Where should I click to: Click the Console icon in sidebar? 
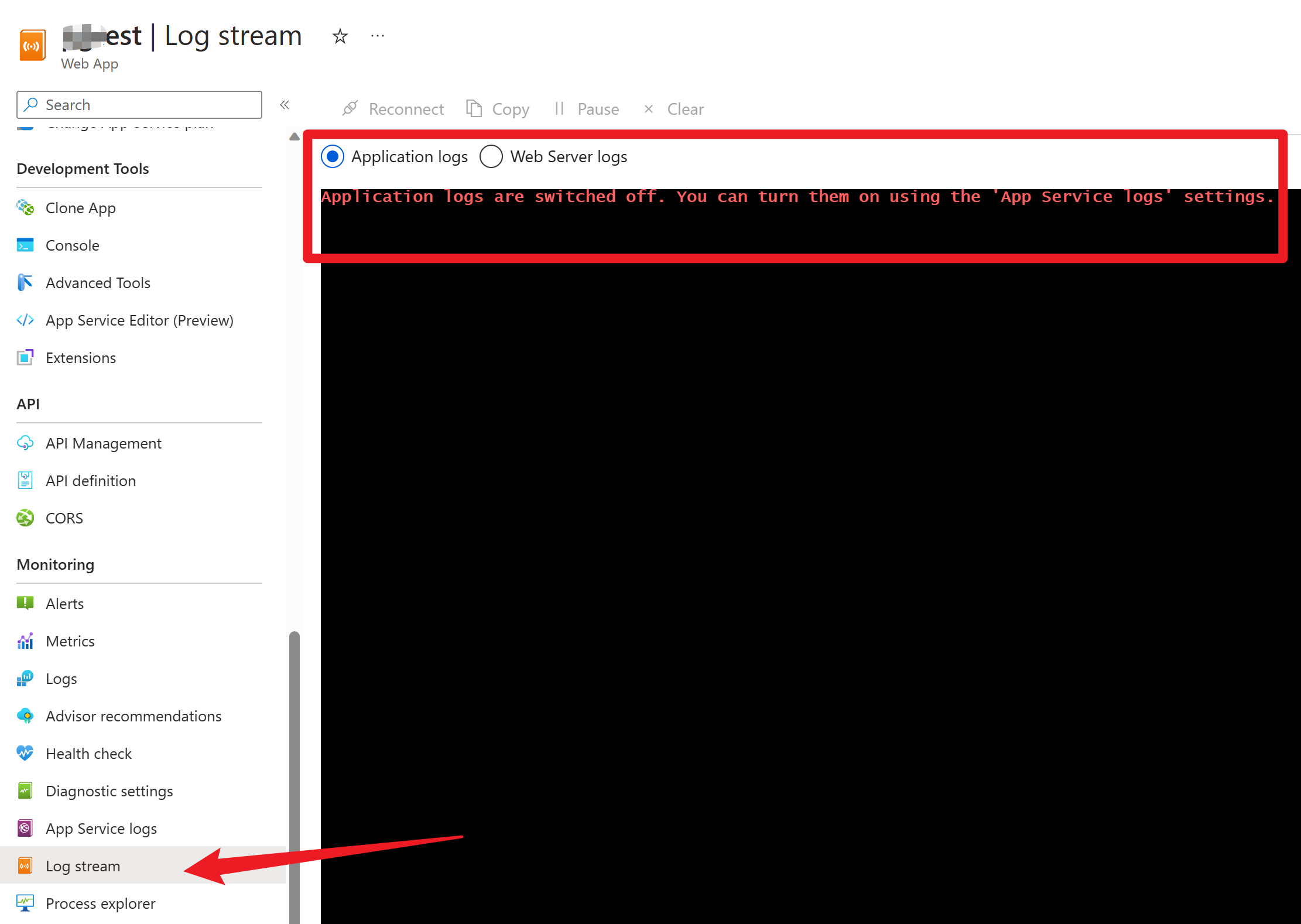tap(25, 245)
